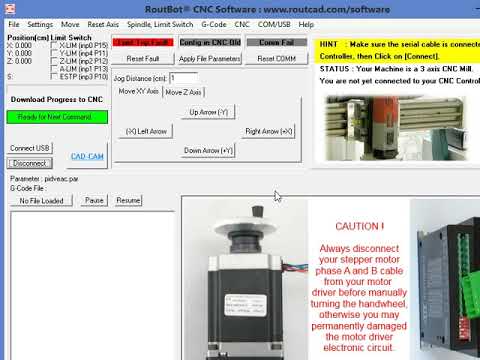
Task: Jog with the Up Arrow (-Y) button
Action: [208, 112]
